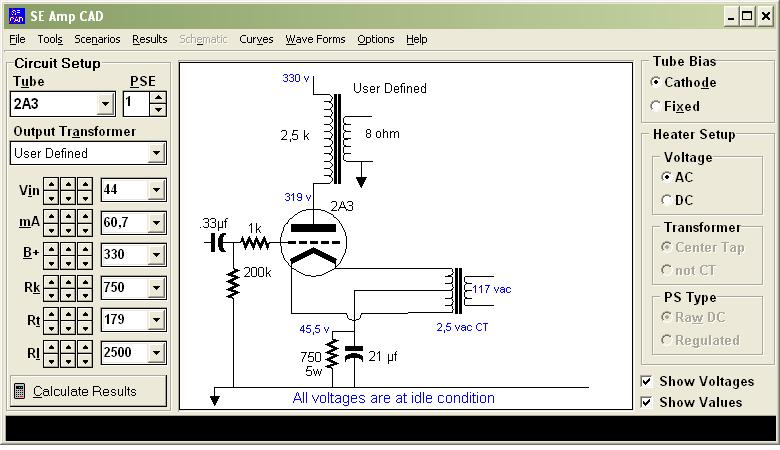Click the first up arrow for Rk

pos(52,282)
